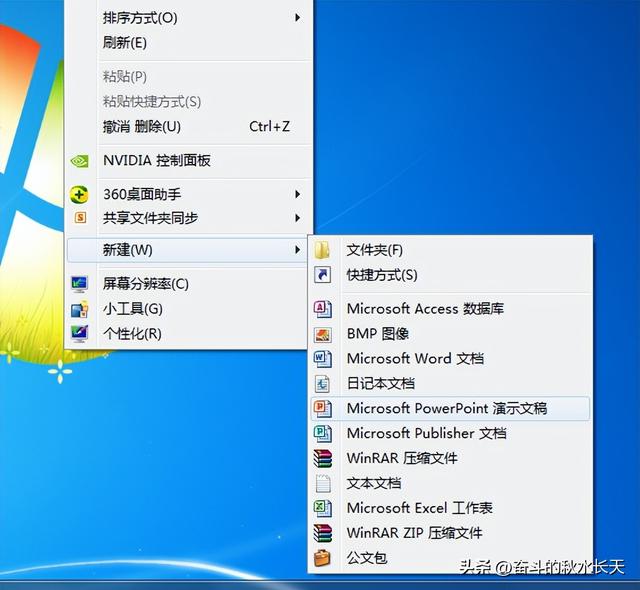Click the WinRAR ZIP 压缩文件 icon
Screen dimensions: 640x590
click(322, 533)
